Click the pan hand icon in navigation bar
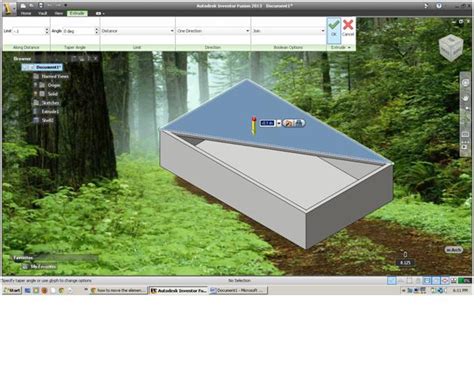Screen dimensions: 474x378 (465, 98)
